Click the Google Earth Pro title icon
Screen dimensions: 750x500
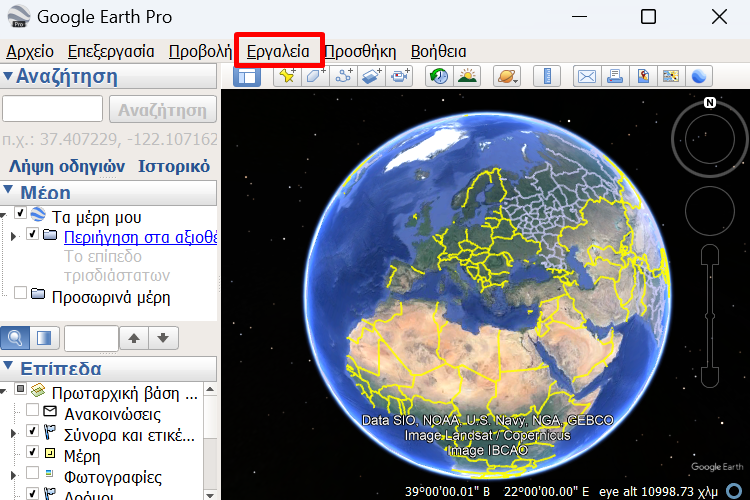(19, 17)
